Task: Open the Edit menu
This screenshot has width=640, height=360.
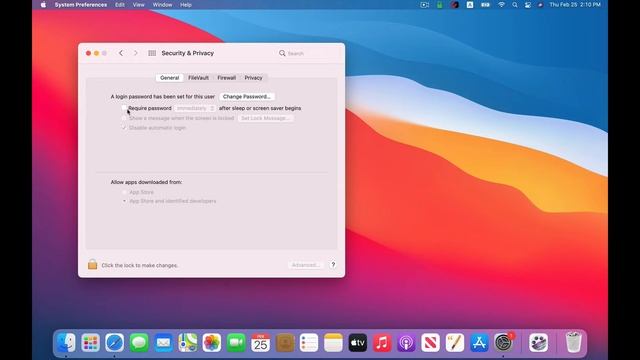Action: [120, 5]
